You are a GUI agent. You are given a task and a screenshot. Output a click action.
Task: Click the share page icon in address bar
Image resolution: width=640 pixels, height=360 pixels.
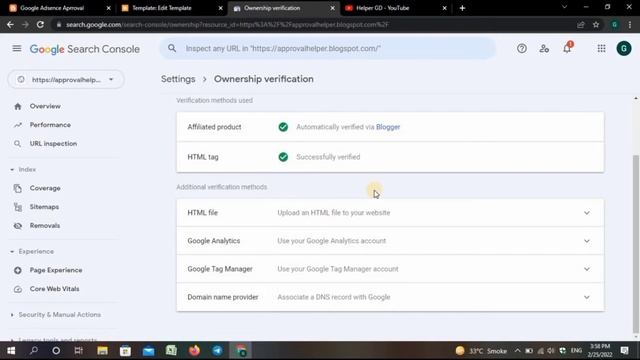pyautogui.click(x=580, y=24)
